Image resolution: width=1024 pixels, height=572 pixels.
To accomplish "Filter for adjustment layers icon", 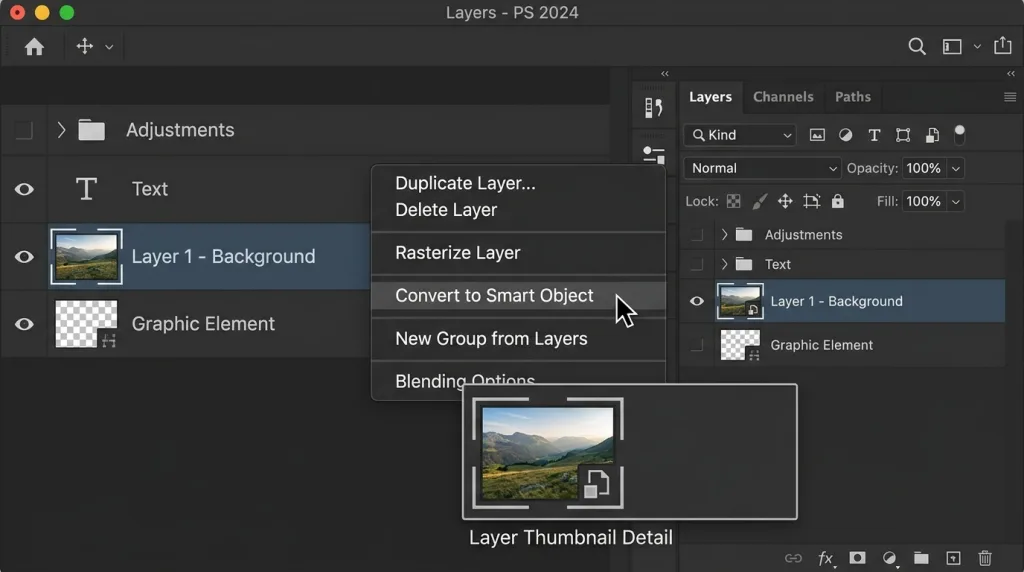I will (845, 135).
